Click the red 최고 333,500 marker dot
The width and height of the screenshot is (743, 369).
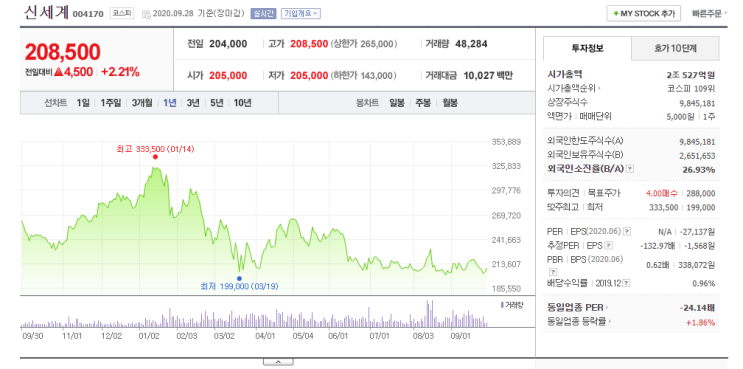[x=155, y=157]
